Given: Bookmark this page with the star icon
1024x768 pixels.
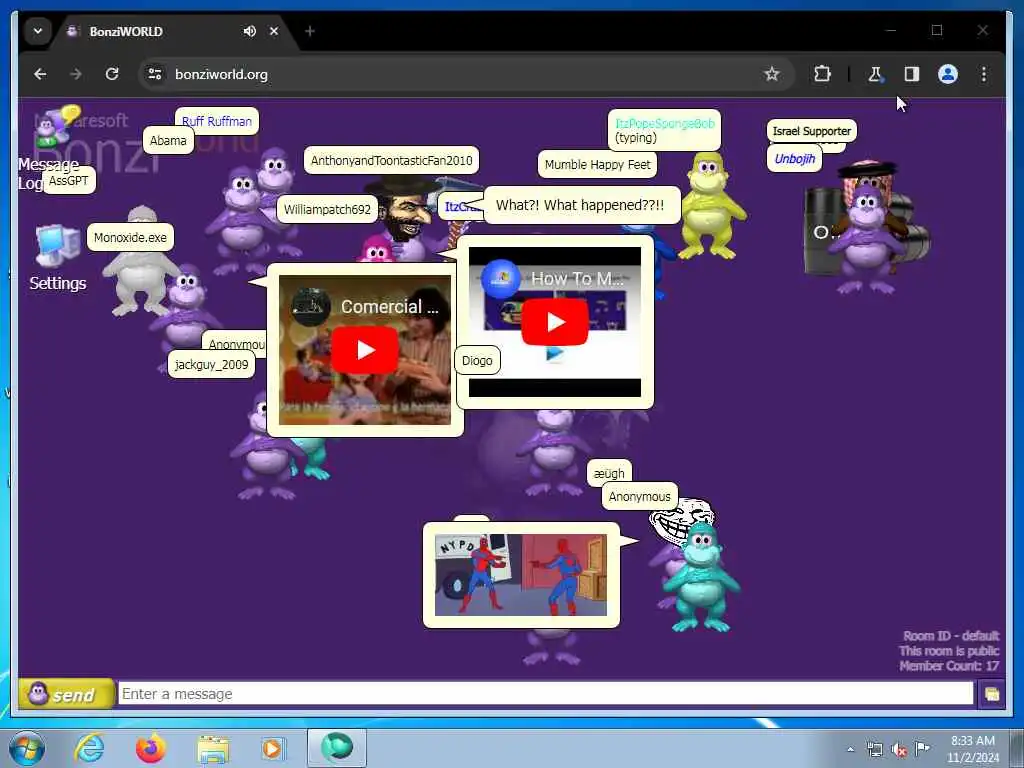Looking at the screenshot, I should tap(772, 74).
